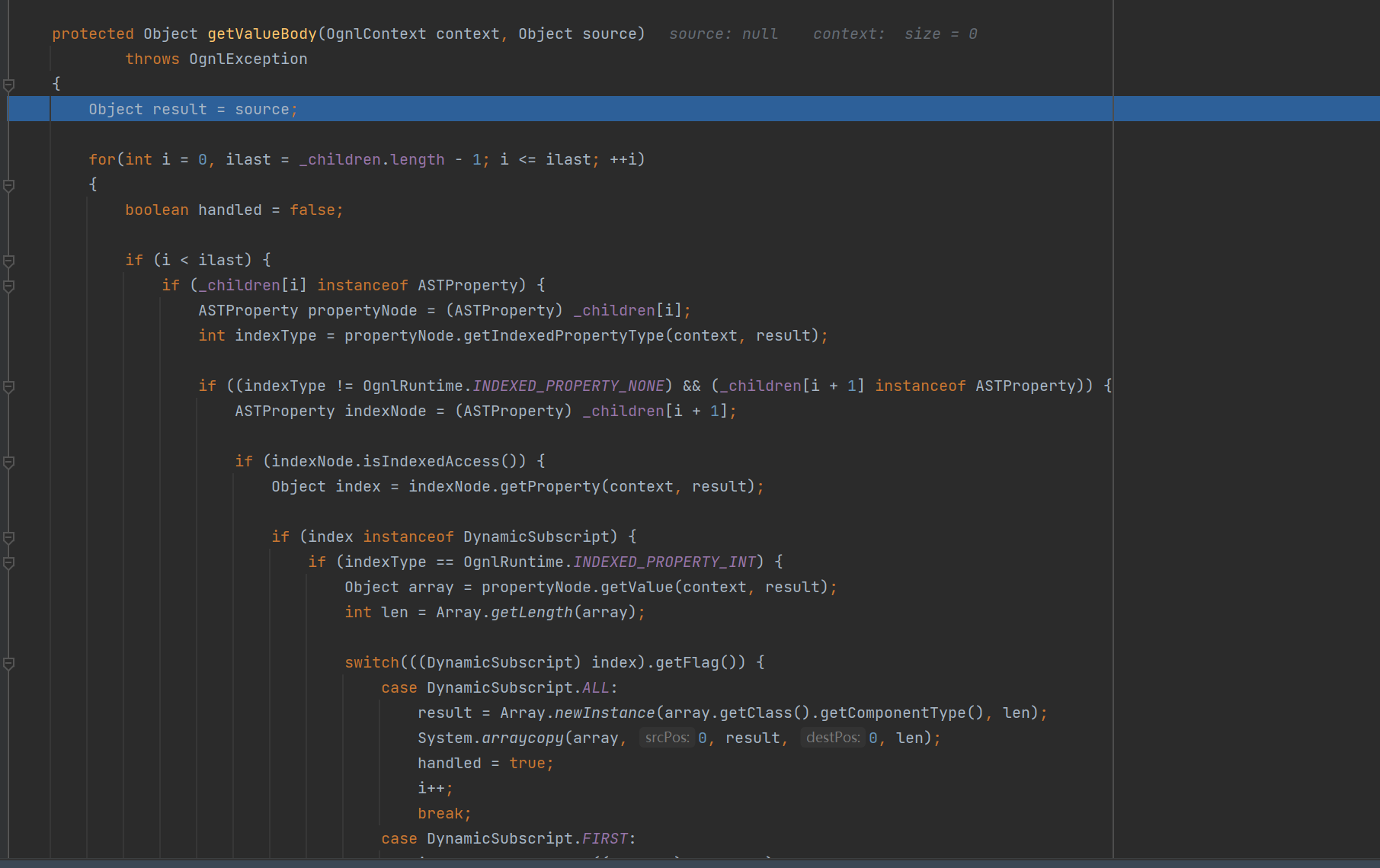Click 'false' in 'boolean handled = false'
This screenshot has width=1380, height=868.
(x=312, y=210)
